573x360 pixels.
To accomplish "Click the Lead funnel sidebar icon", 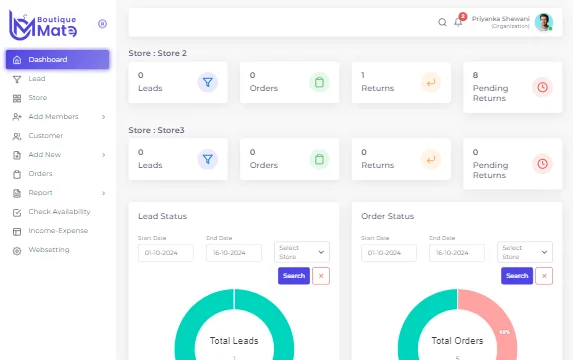I will [17, 79].
